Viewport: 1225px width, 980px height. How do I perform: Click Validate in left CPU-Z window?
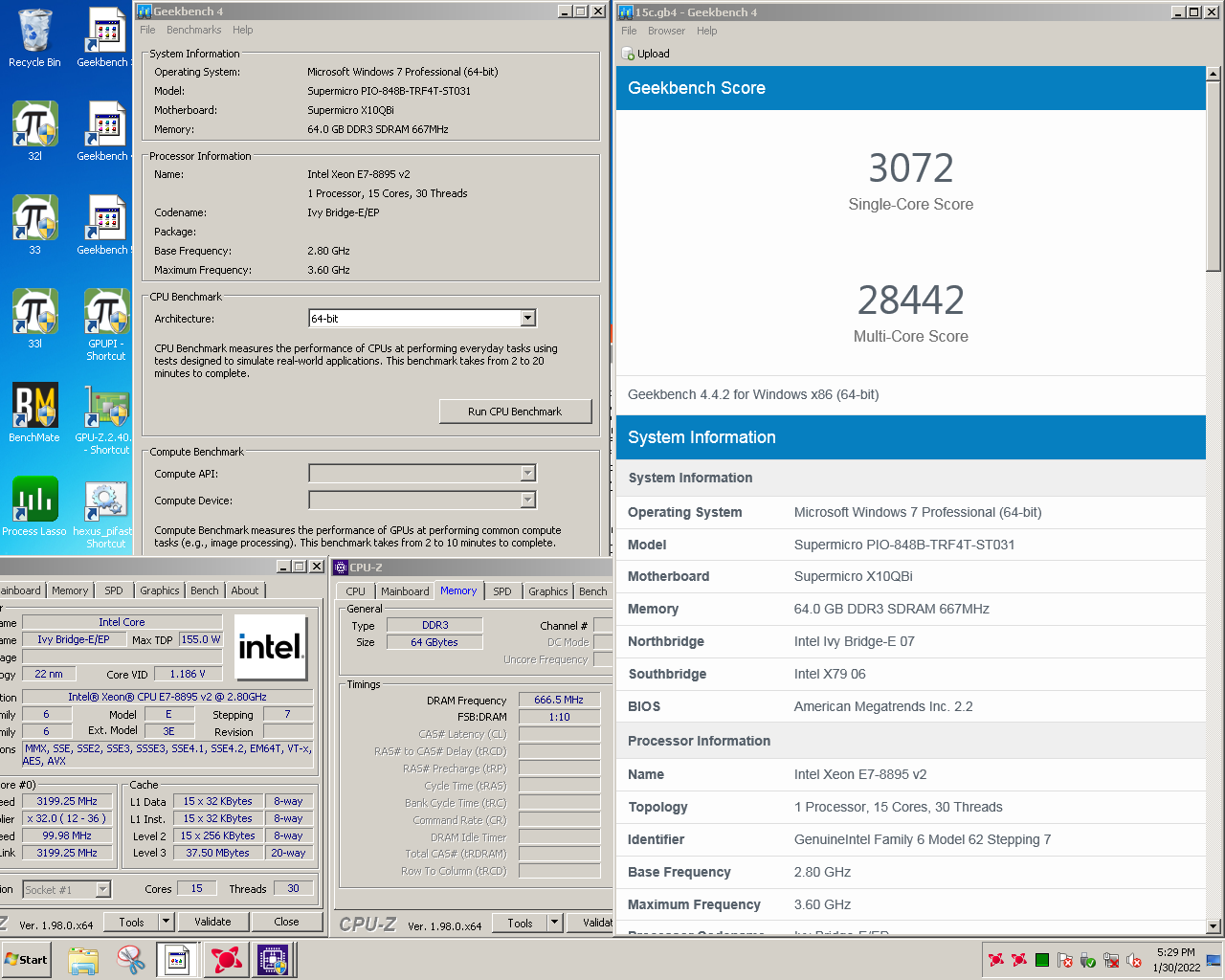[212, 922]
